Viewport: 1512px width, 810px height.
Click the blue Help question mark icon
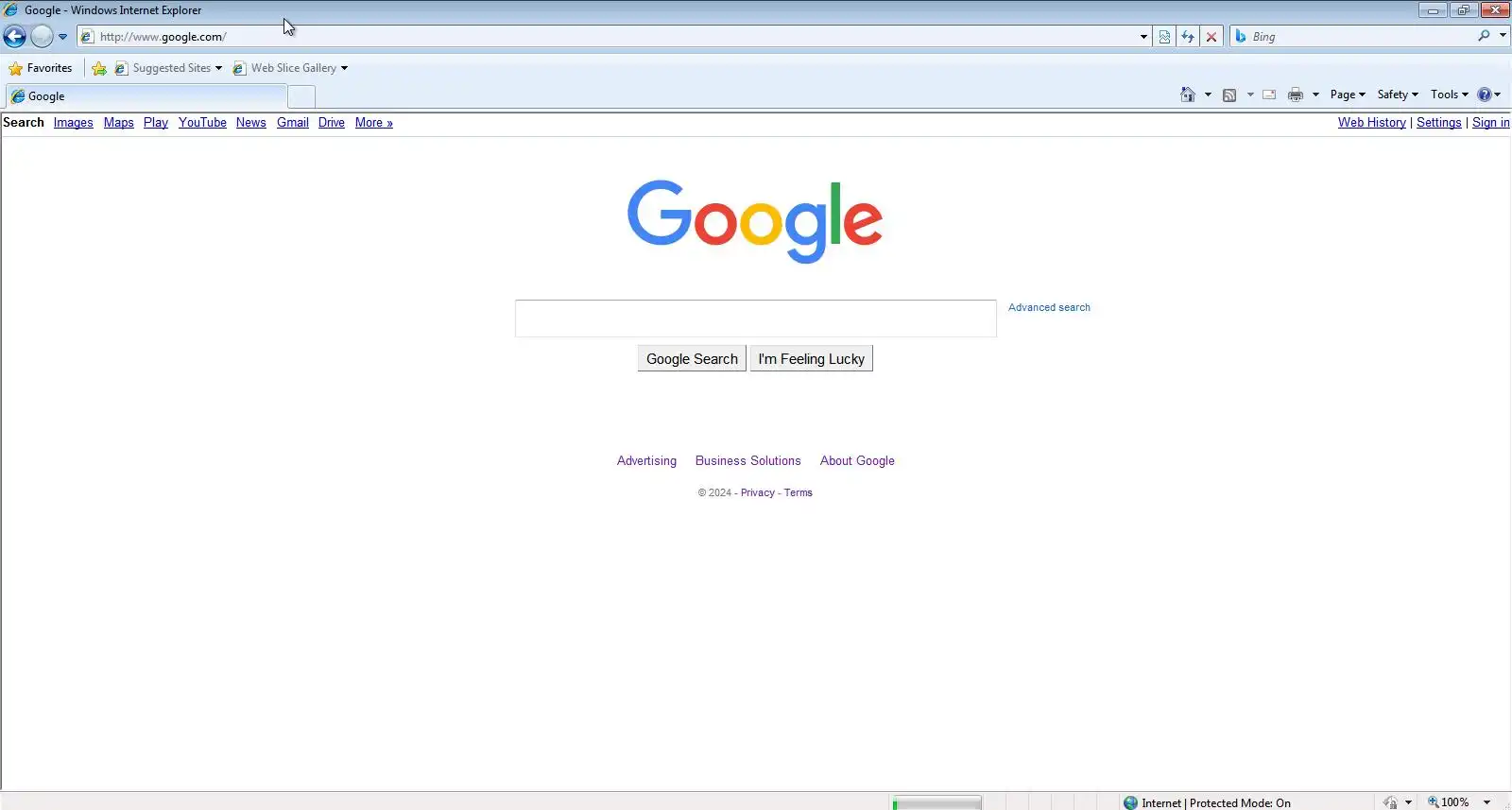coord(1485,95)
